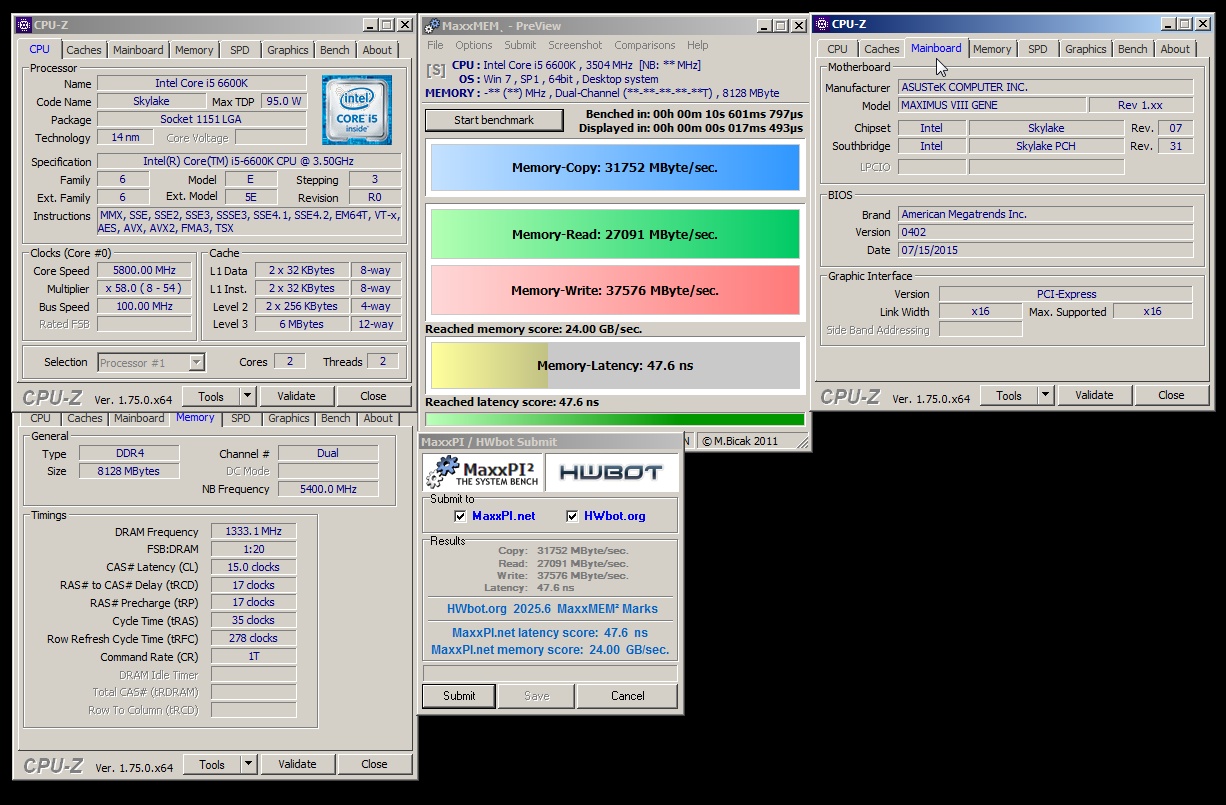Switch to Memory tab in right CPU-Z window
The width and height of the screenshot is (1226, 805).
[x=992, y=49]
